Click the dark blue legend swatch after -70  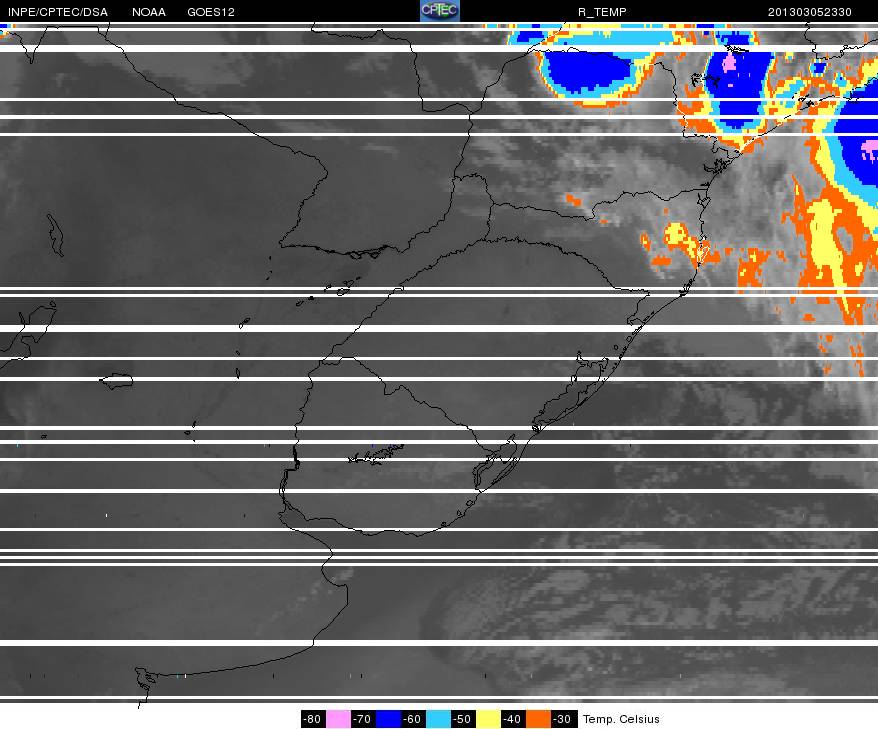388,719
